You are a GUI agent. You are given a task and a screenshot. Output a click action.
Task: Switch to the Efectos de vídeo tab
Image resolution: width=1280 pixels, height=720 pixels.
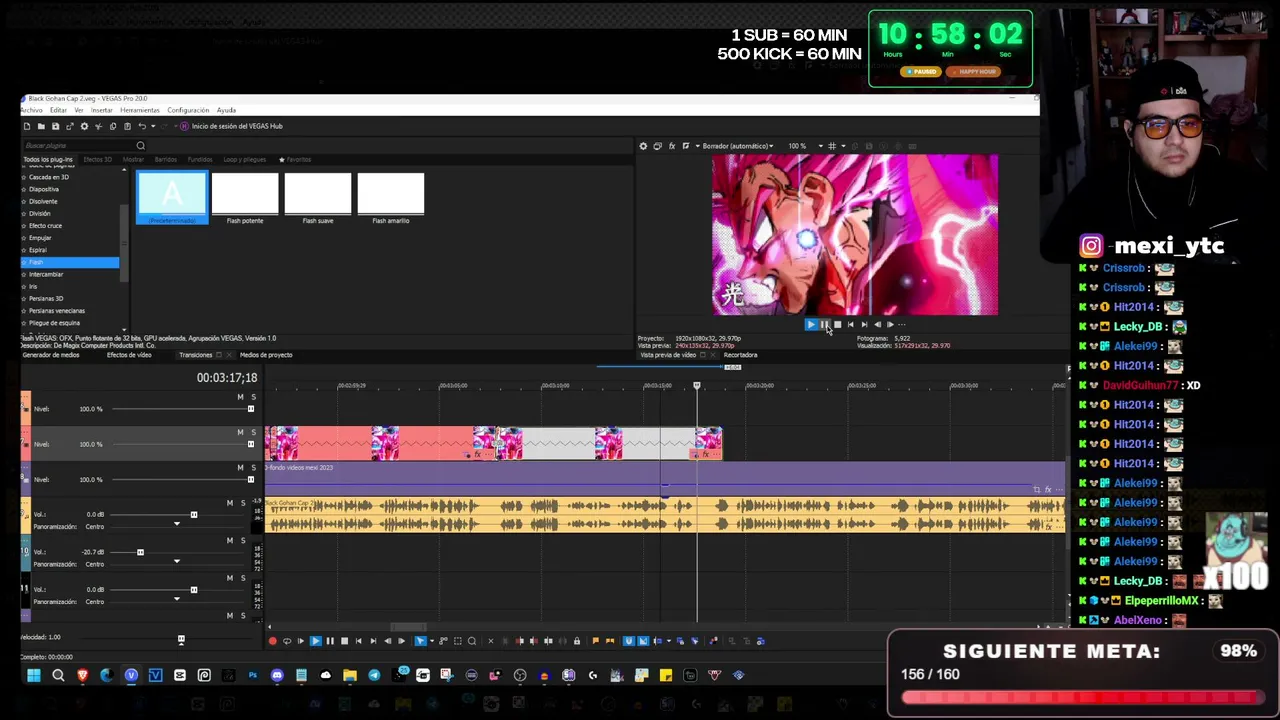coord(129,355)
